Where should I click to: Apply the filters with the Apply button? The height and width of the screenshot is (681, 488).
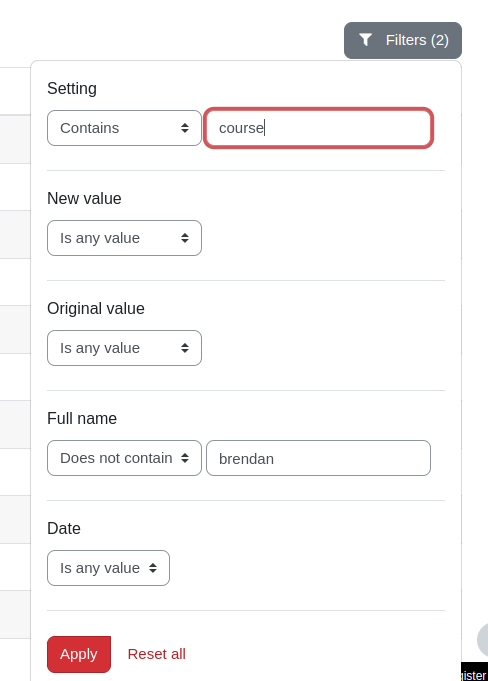click(79, 654)
